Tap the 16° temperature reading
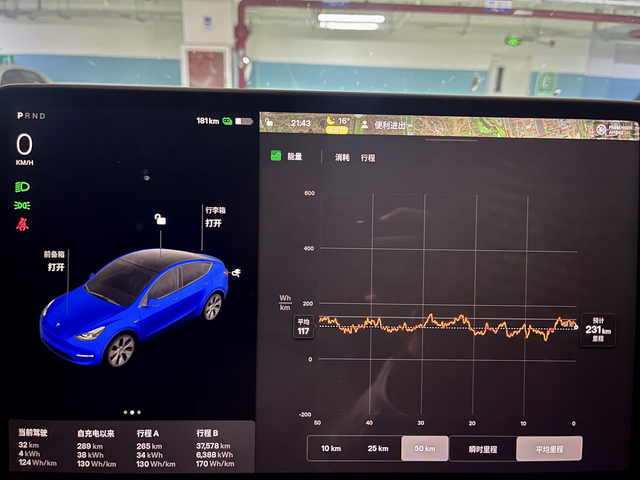 tap(343, 121)
